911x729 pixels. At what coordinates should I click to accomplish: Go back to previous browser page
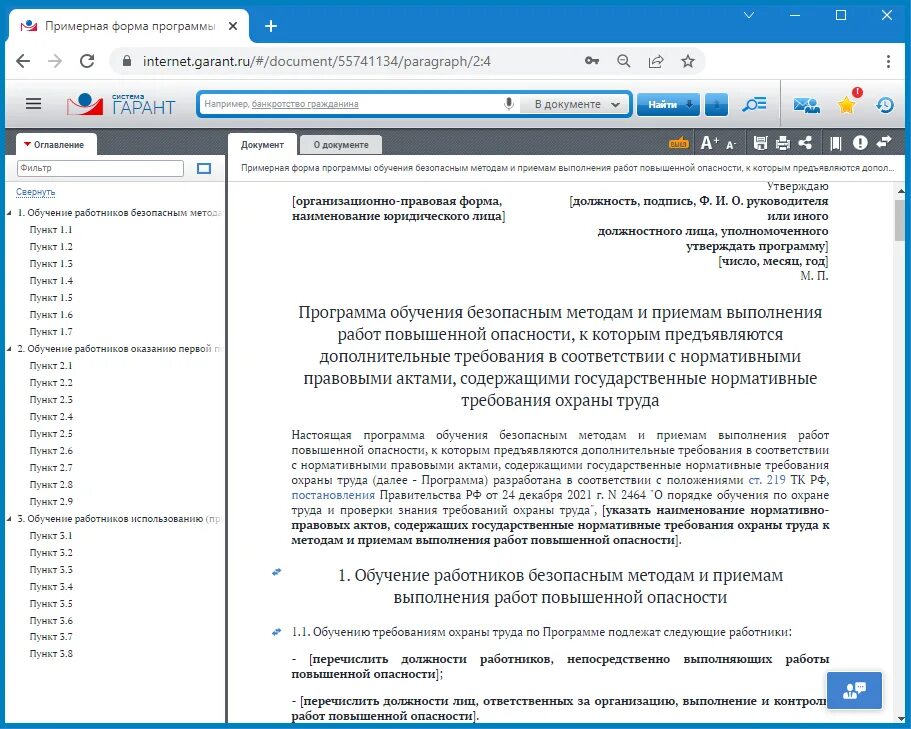coord(23,61)
